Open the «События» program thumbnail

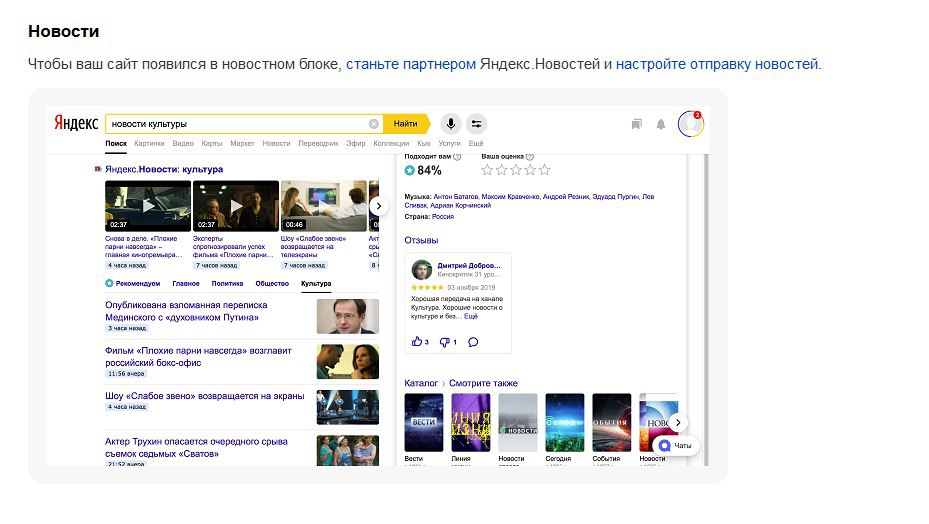coord(611,423)
